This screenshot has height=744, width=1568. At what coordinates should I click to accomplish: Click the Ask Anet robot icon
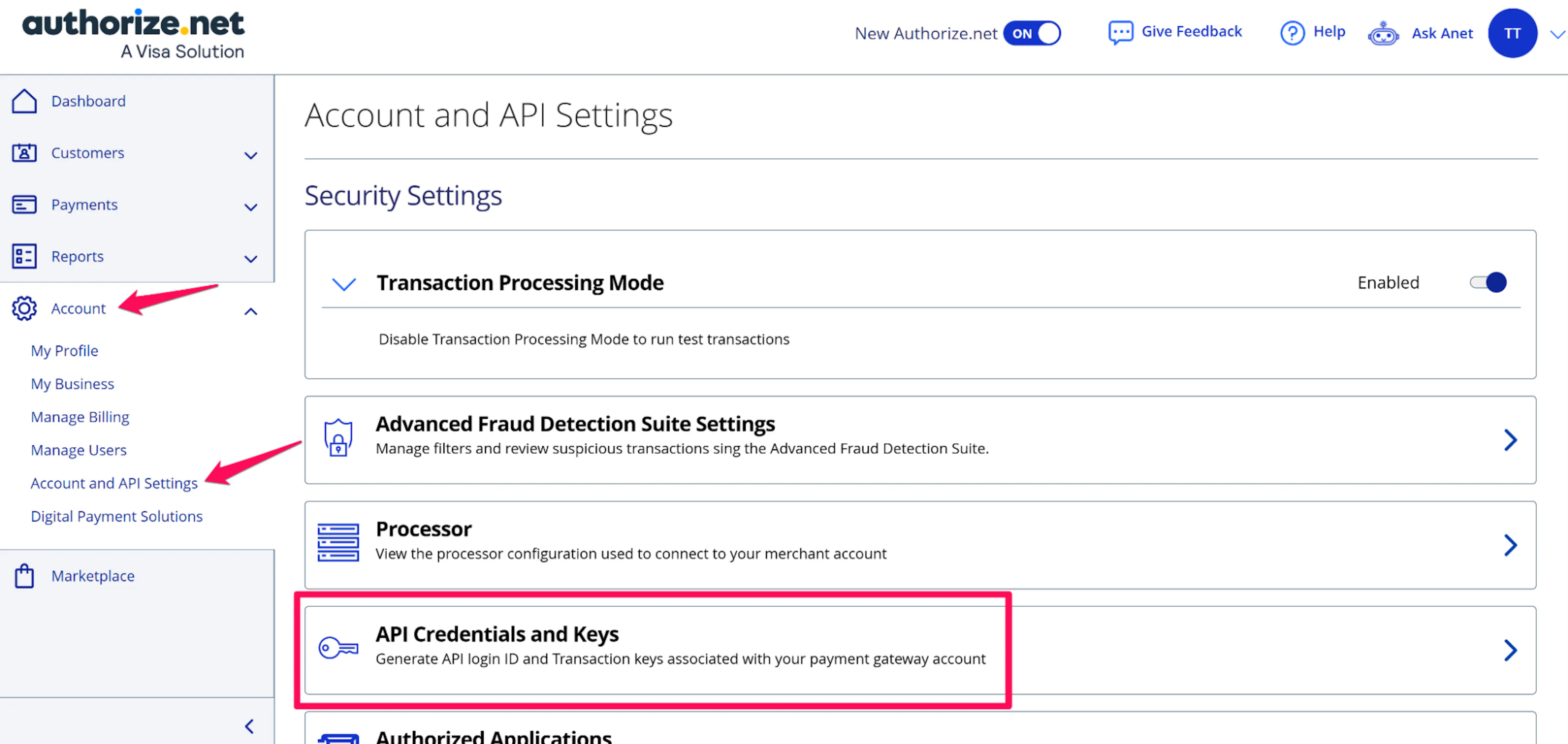click(x=1383, y=34)
